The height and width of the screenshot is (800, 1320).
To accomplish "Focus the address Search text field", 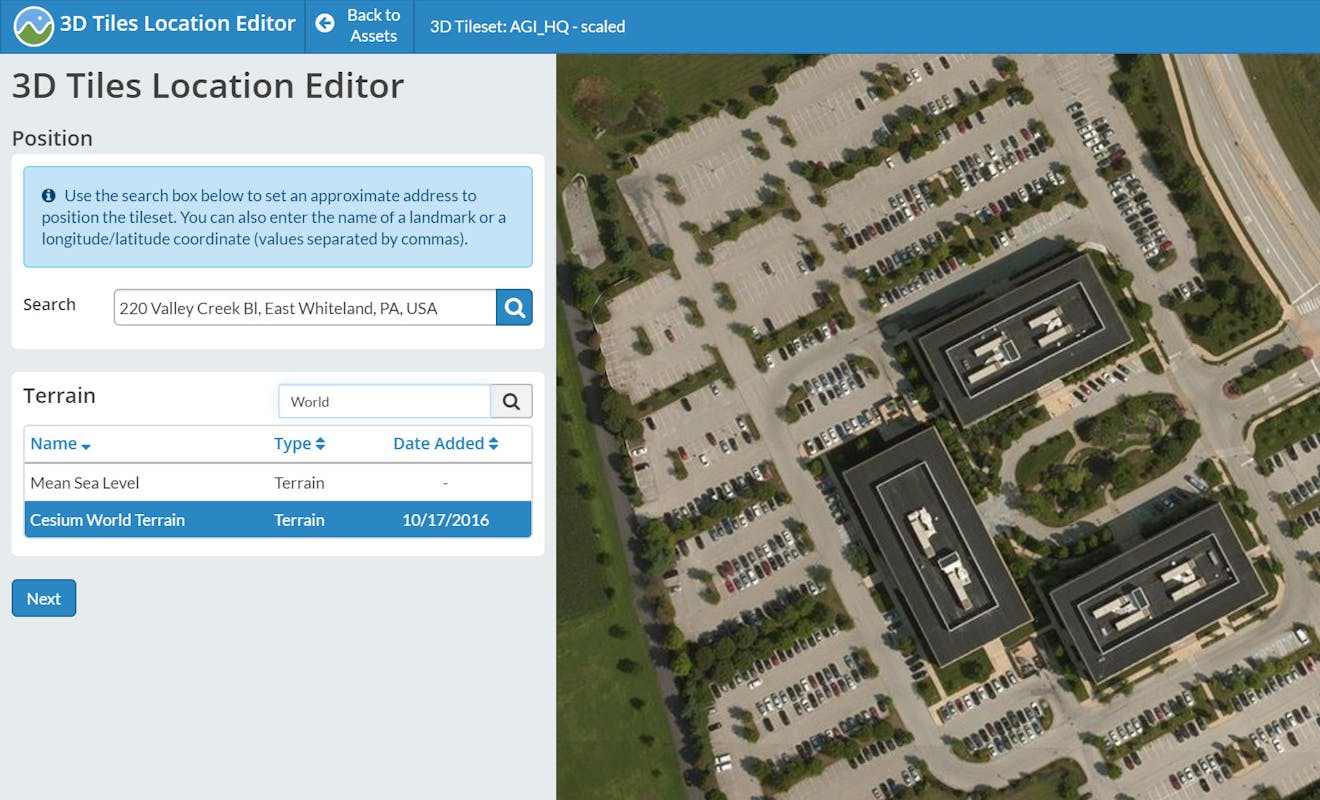I will click(304, 308).
